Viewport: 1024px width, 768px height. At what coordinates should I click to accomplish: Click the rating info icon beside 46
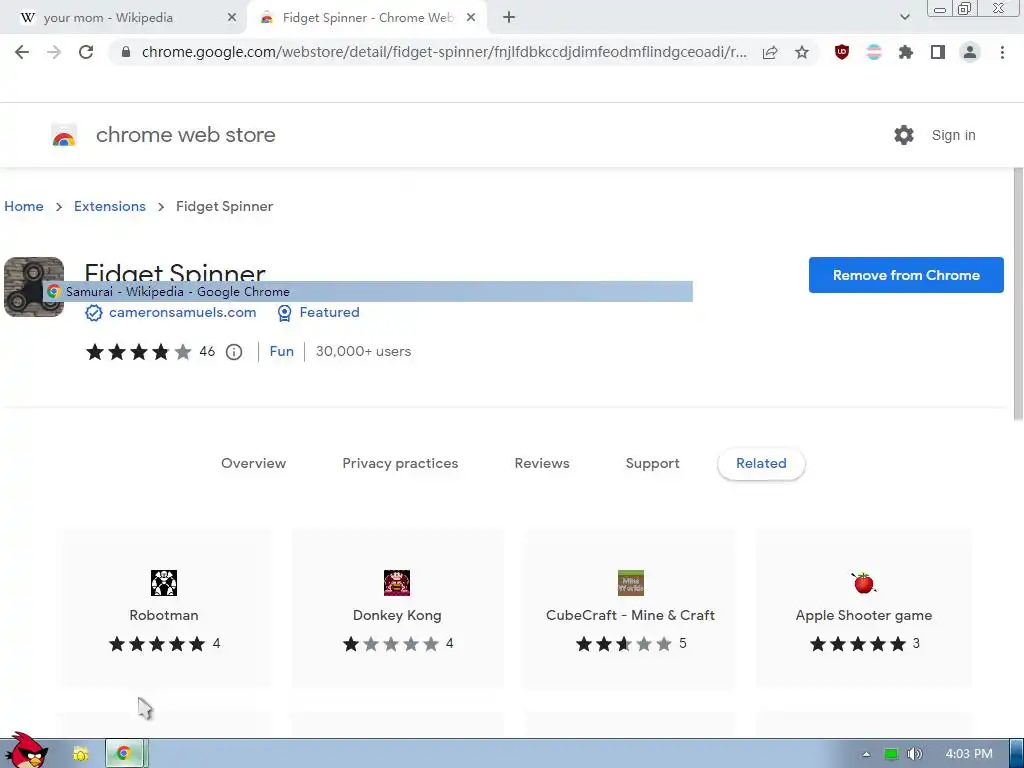coord(234,352)
